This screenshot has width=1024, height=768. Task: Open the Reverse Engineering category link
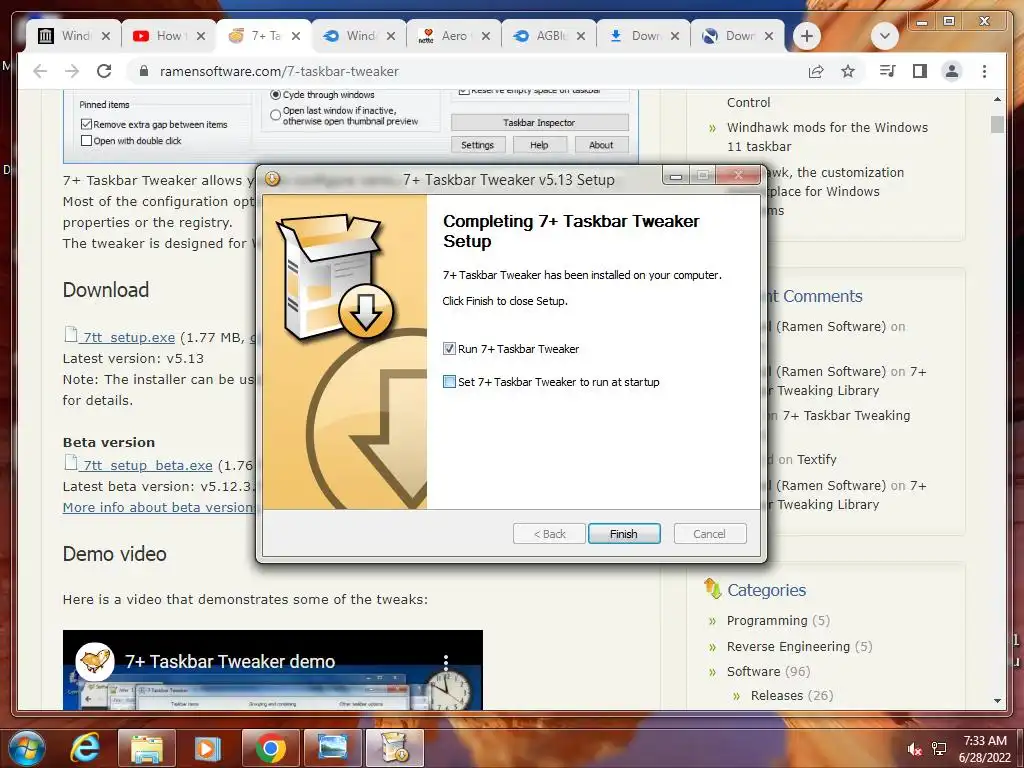coord(788,647)
